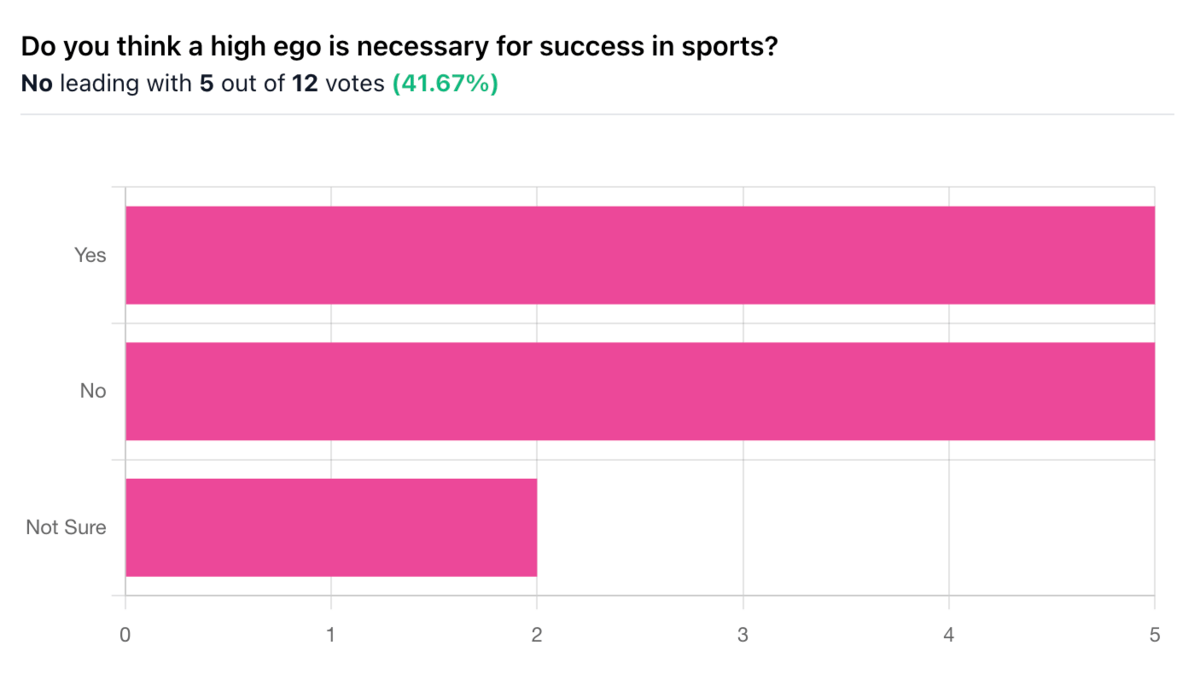The image size is (1200, 686).
Task: Click the pink Not Sure bar
Action: click(331, 527)
